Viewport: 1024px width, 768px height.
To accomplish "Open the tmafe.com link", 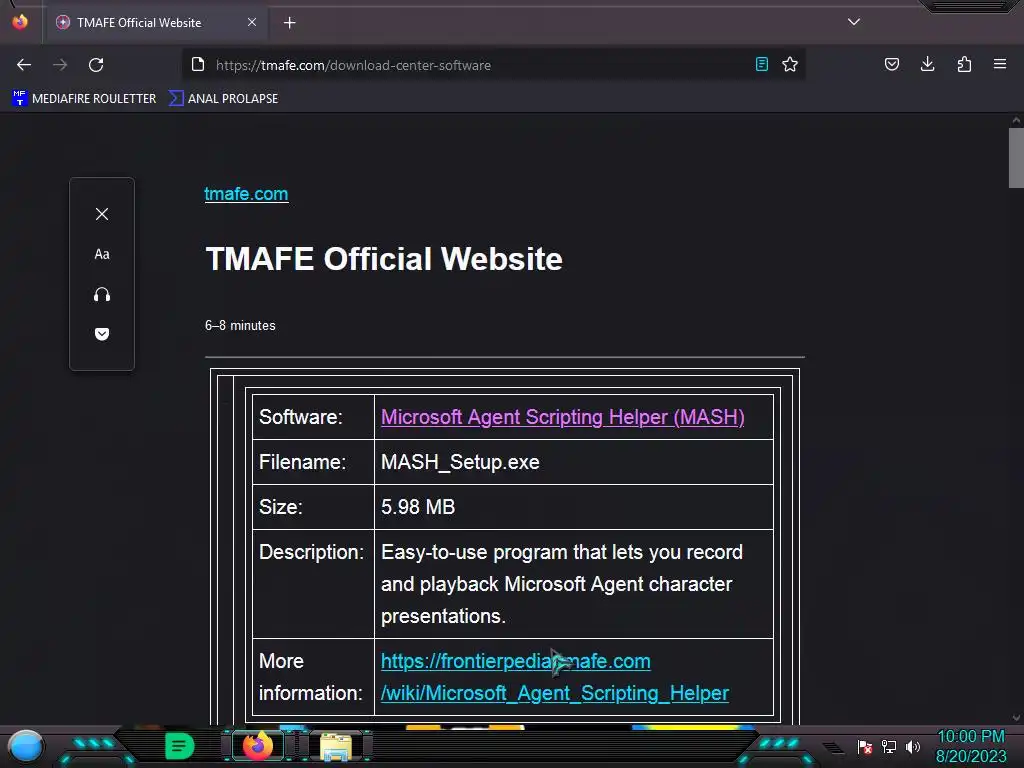I will (x=246, y=194).
